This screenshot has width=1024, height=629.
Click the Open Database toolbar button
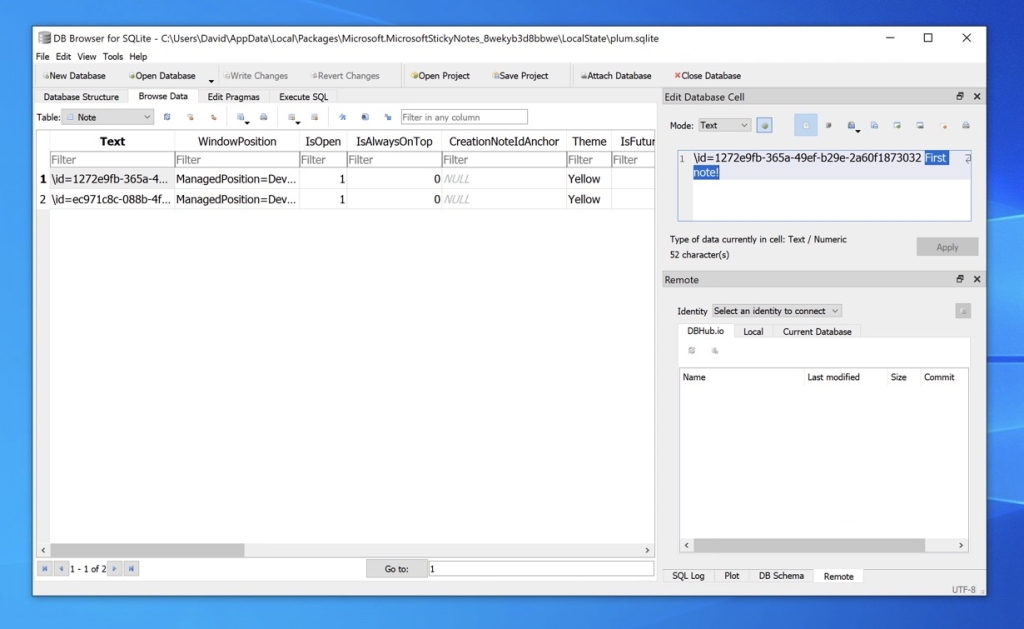click(162, 76)
